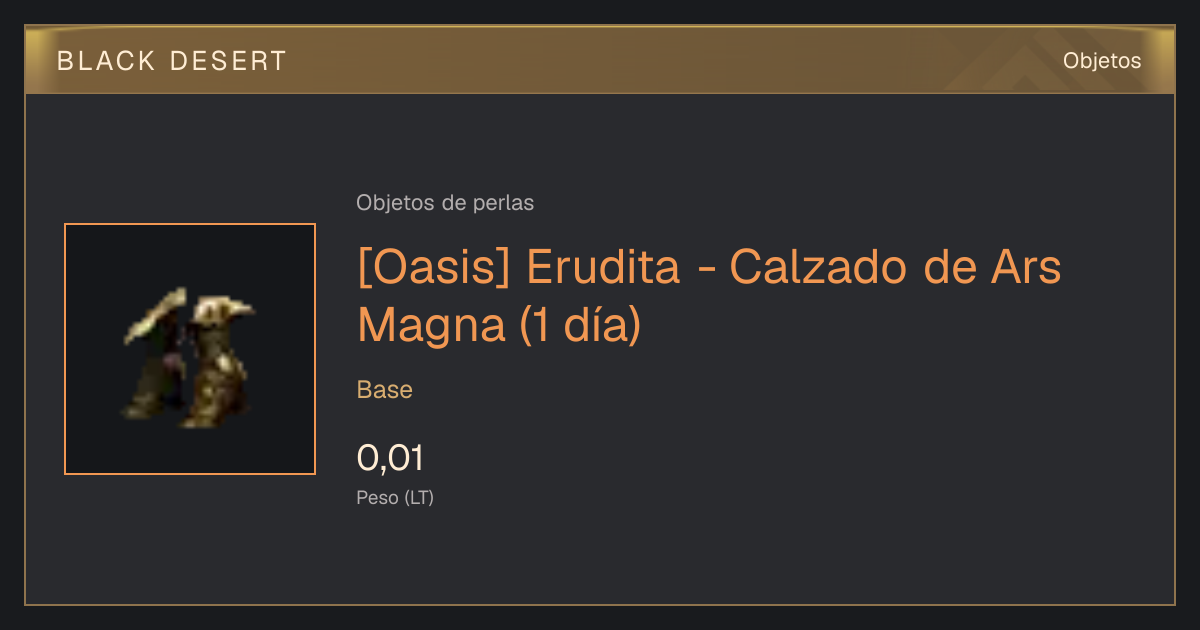This screenshot has width=1200, height=630.
Task: Click the 0,01 weight value
Action: [x=390, y=458]
